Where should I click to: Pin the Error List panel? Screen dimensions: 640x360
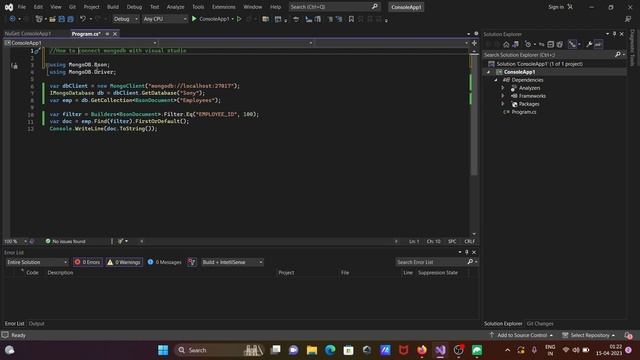pos(467,252)
